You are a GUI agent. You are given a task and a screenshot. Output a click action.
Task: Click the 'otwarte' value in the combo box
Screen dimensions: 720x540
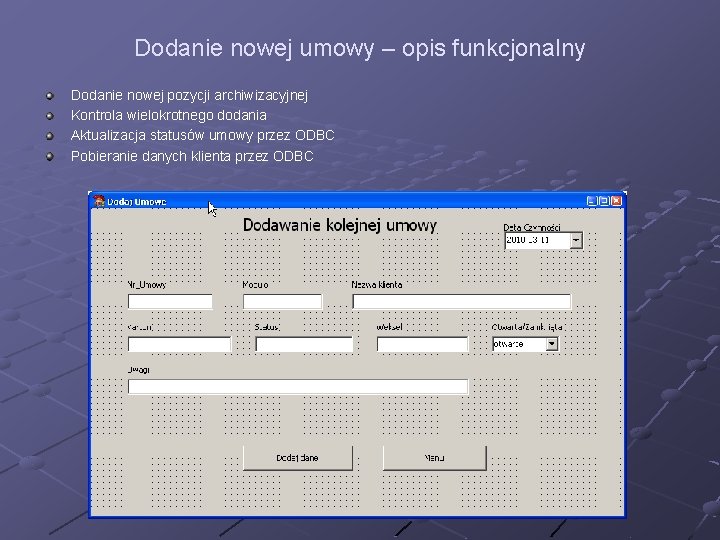(x=509, y=344)
